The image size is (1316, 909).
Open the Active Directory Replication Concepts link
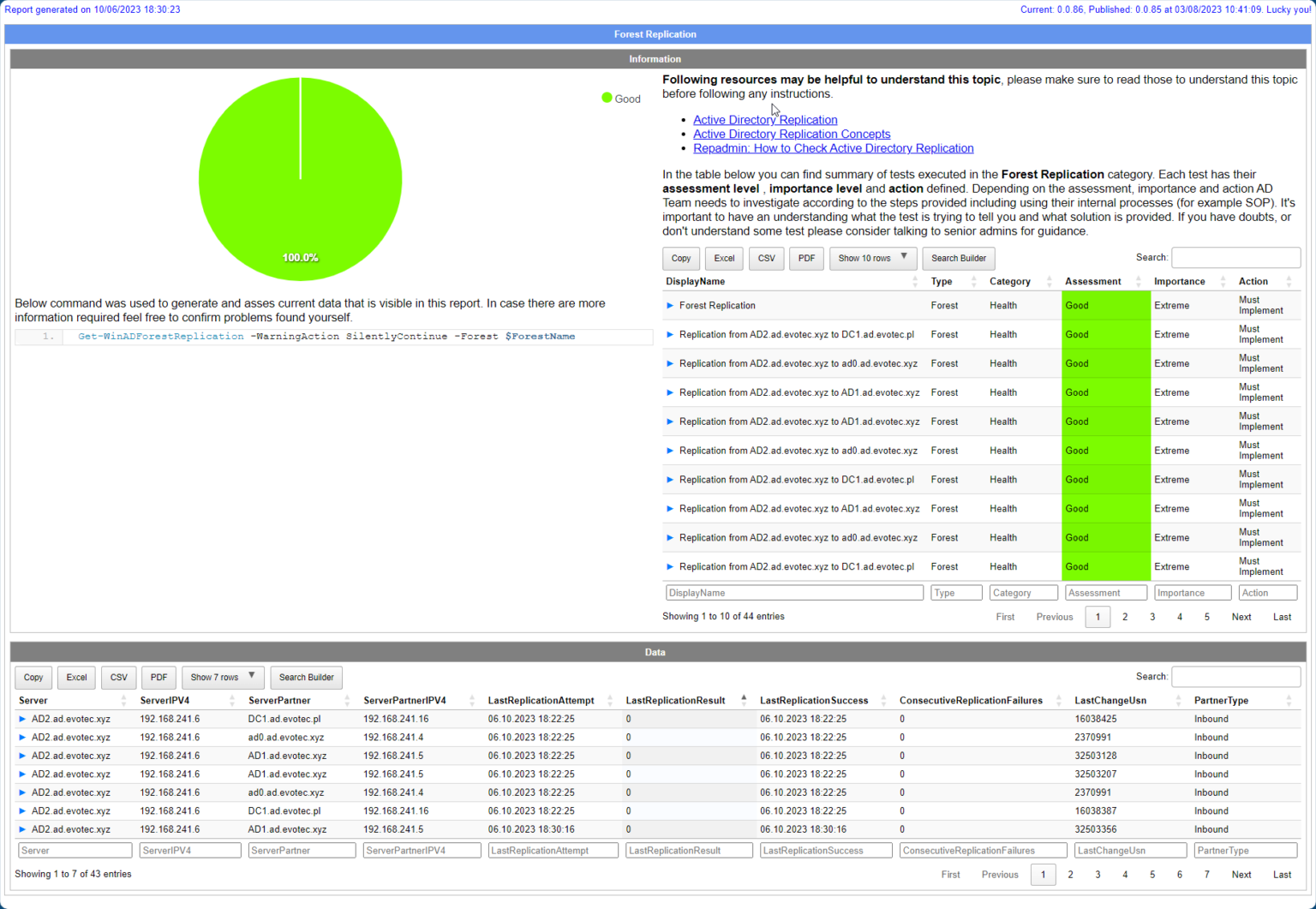coord(791,134)
